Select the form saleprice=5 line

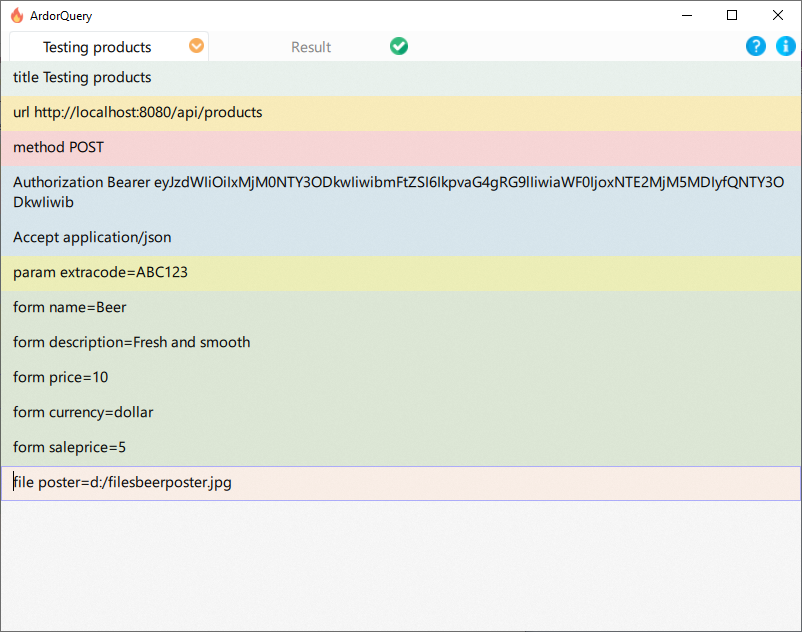coord(401,447)
